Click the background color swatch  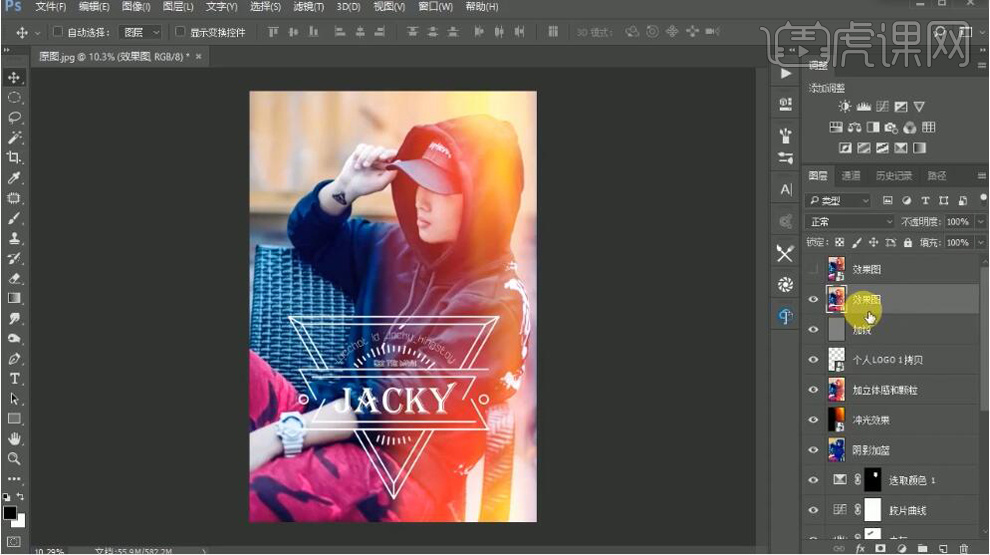(20, 522)
